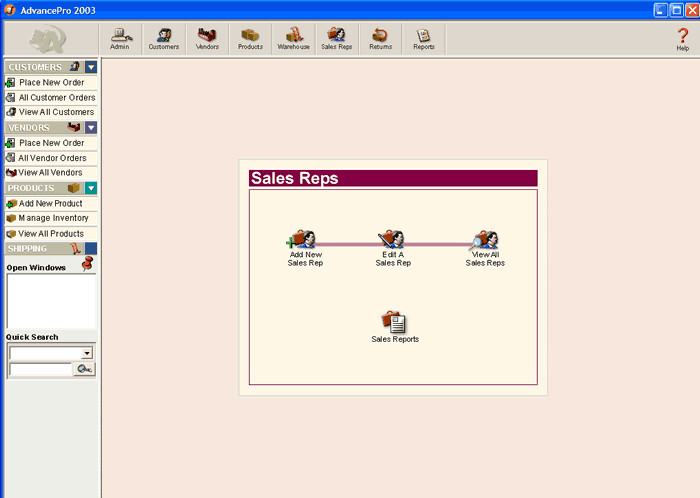Maximize the AdvancePro 2003 window
Image resolution: width=700 pixels, height=498 pixels.
pos(677,10)
